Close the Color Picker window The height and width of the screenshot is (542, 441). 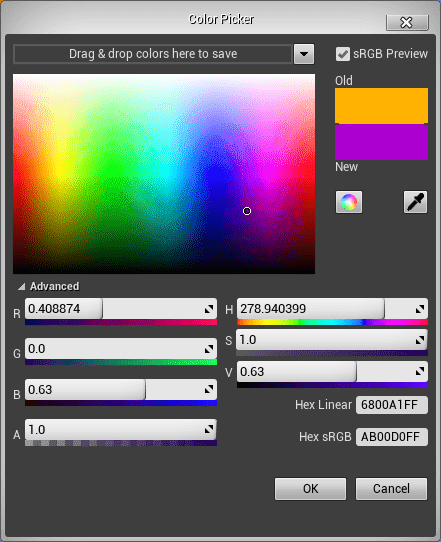coord(407,23)
